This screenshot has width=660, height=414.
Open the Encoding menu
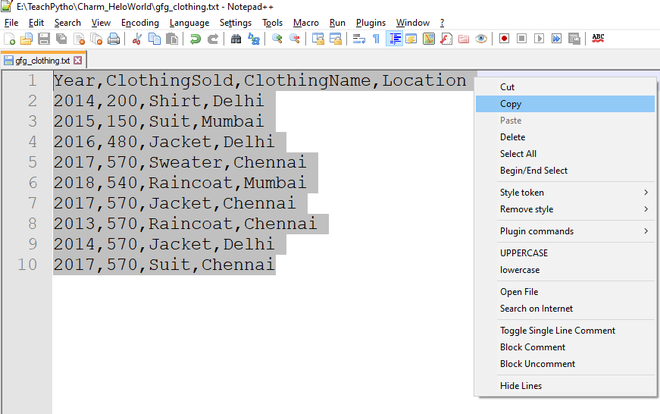pyautogui.click(x=140, y=23)
